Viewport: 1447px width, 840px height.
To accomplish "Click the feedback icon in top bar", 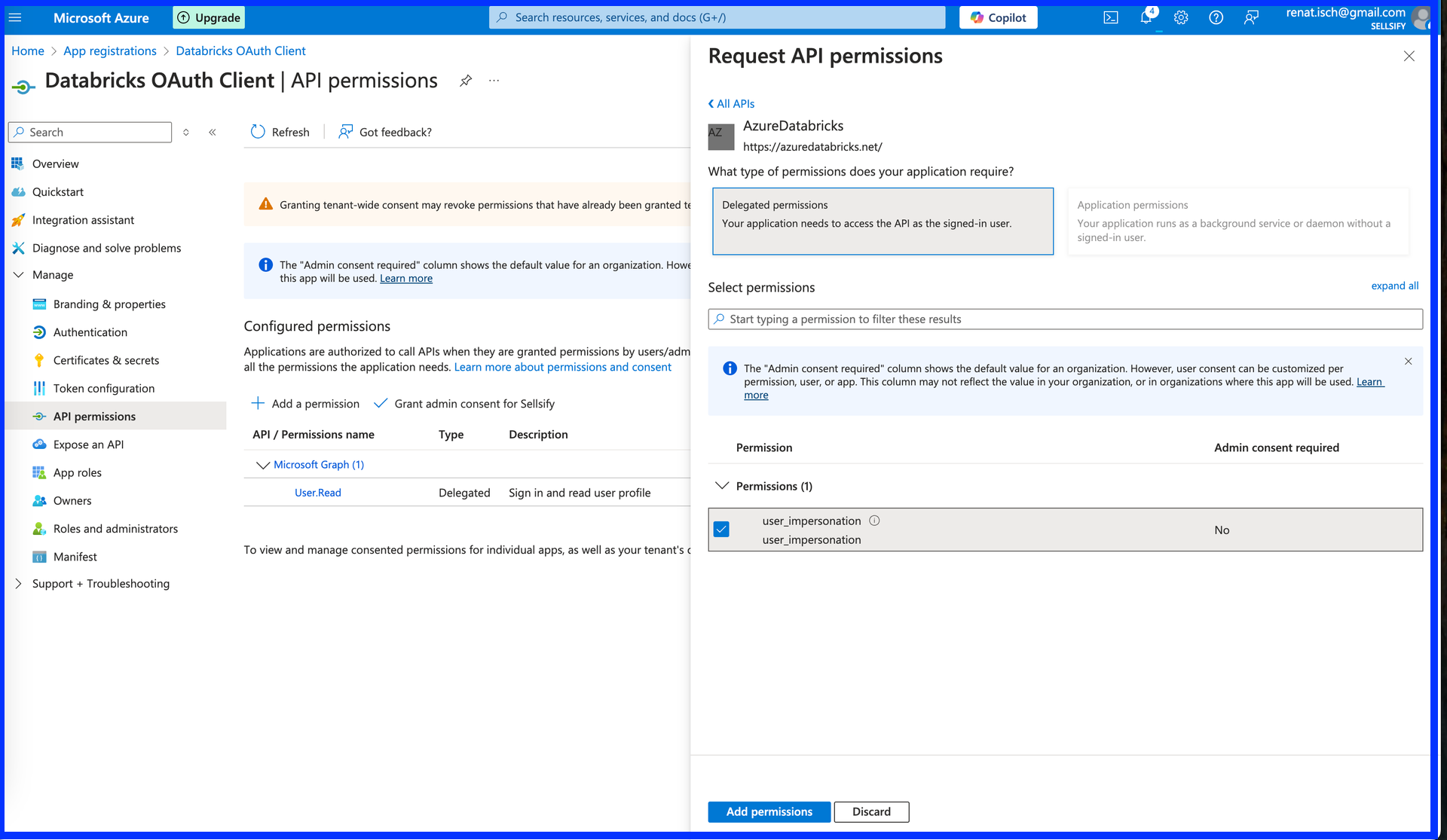I will (x=1251, y=17).
